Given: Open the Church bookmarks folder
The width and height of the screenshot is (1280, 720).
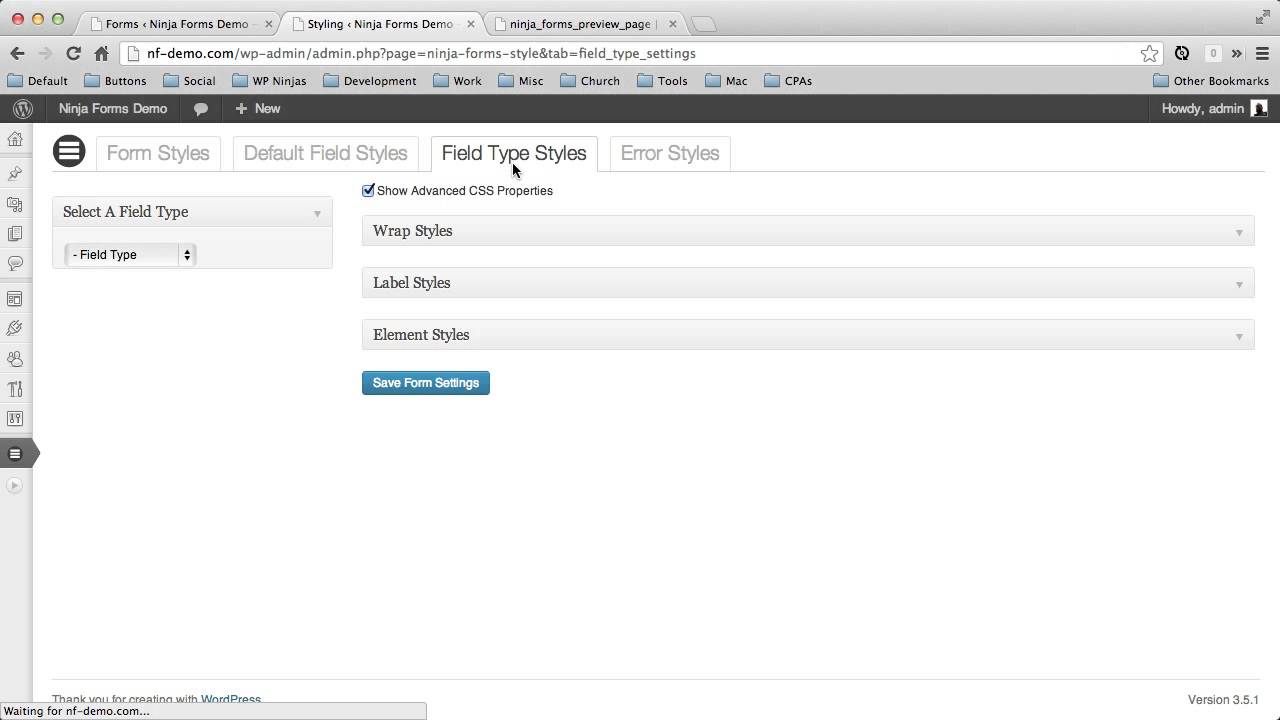Looking at the screenshot, I should [x=590, y=81].
